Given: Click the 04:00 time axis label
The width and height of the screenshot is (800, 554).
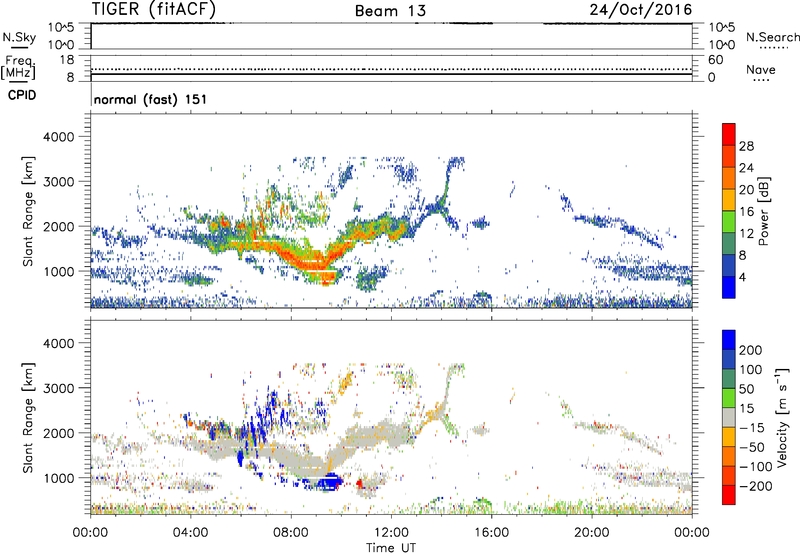Looking at the screenshot, I should (x=190, y=533).
